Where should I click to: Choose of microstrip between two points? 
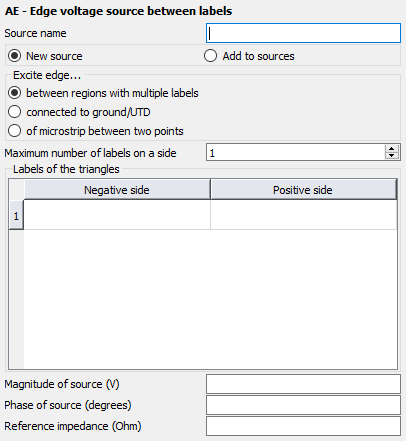[14, 131]
